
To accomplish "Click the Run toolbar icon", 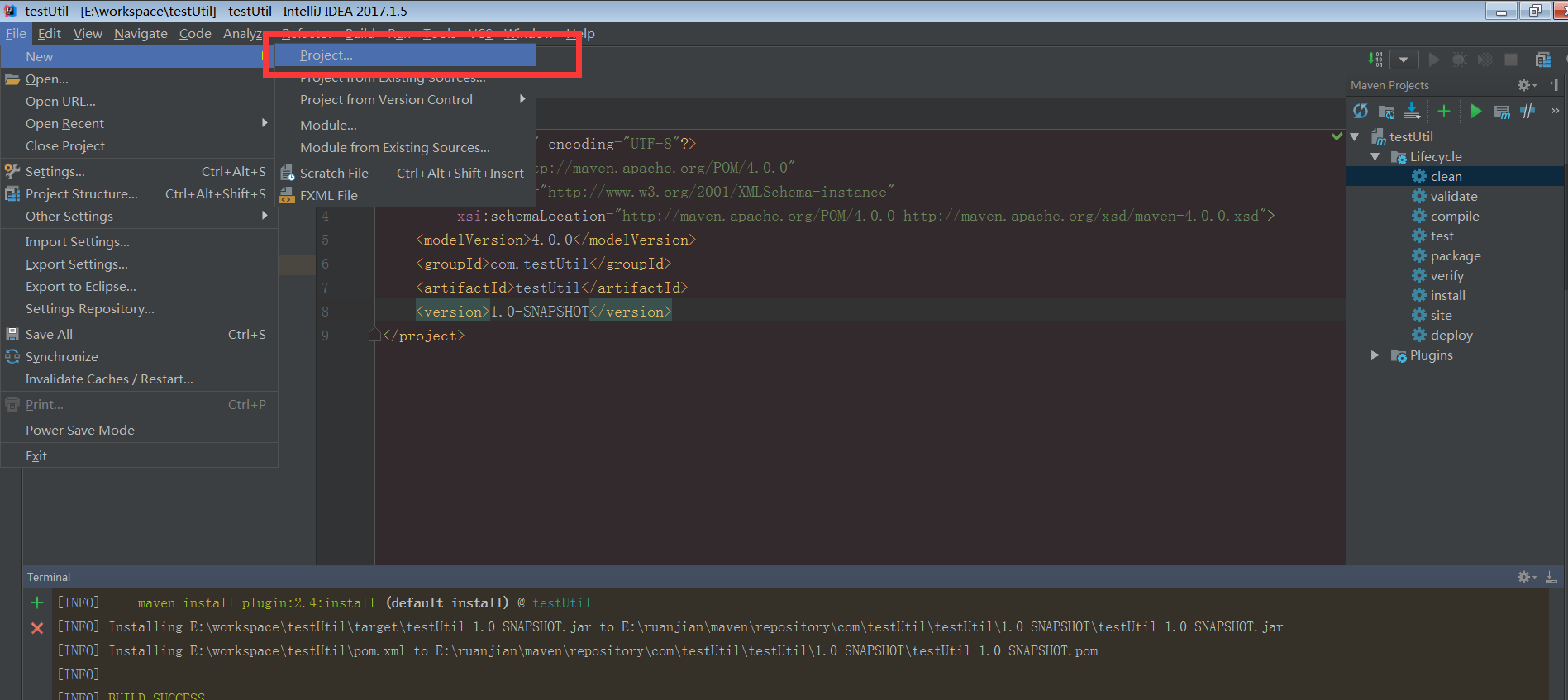I will pos(1434,60).
